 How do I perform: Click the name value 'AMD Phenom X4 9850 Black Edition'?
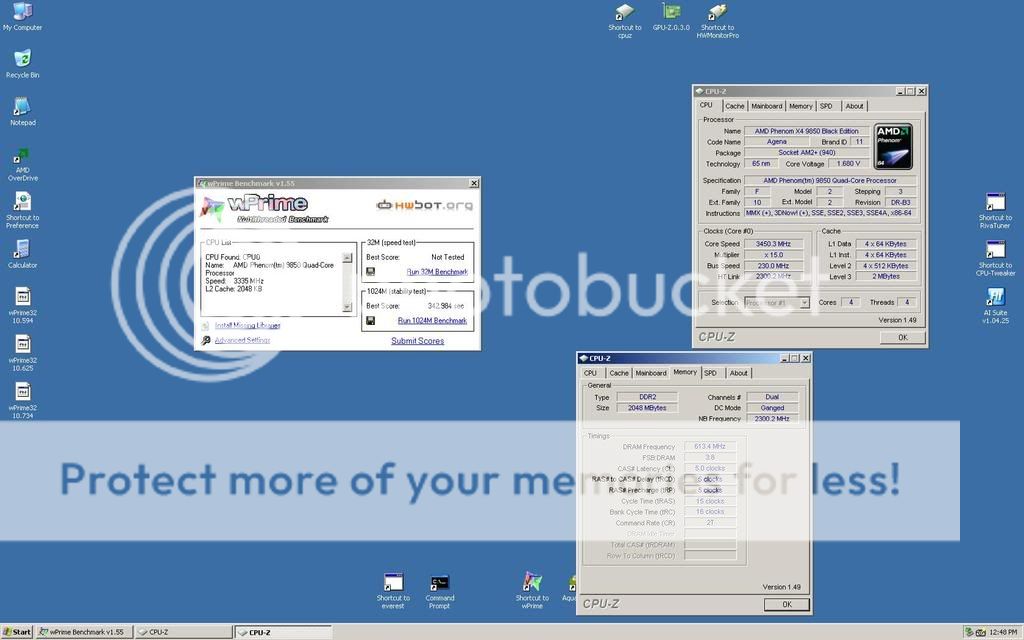[x=807, y=131]
